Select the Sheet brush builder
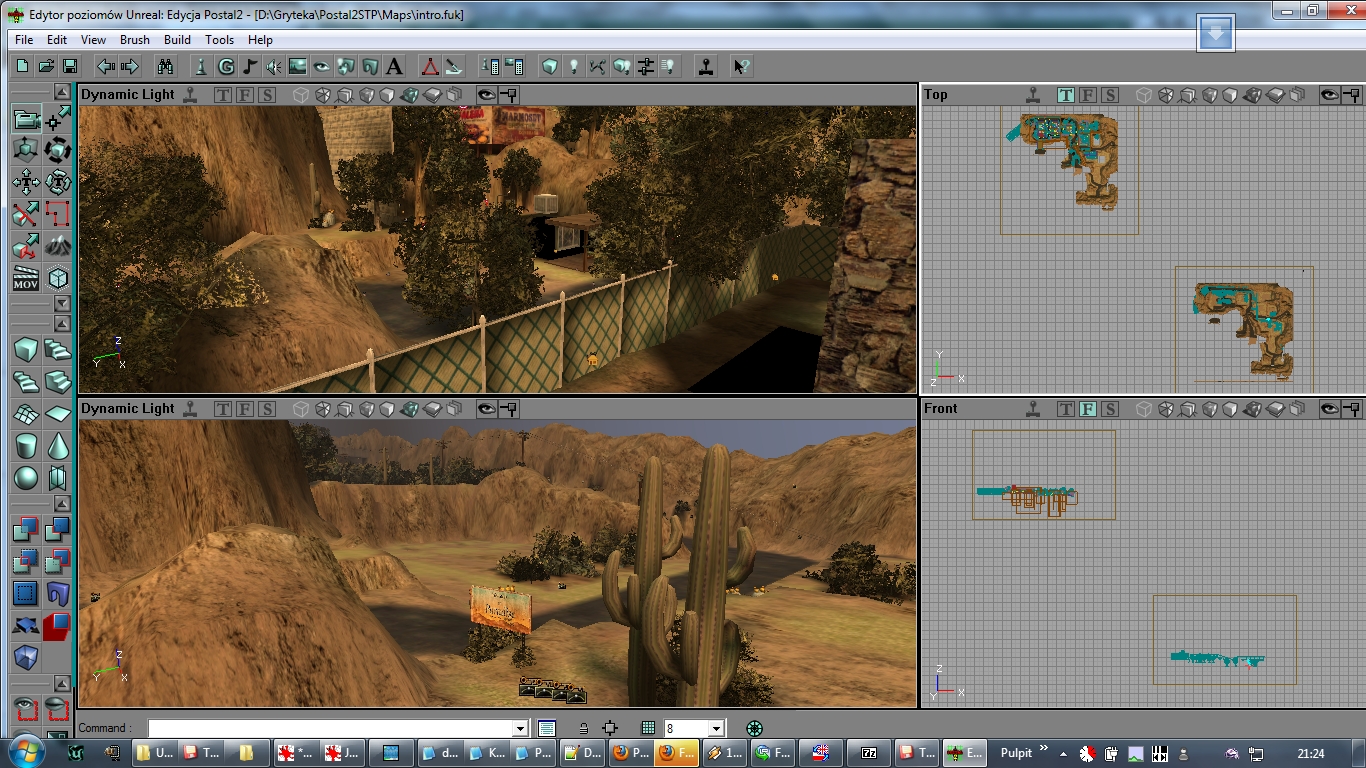Image resolution: width=1366 pixels, height=768 pixels. 58,414
